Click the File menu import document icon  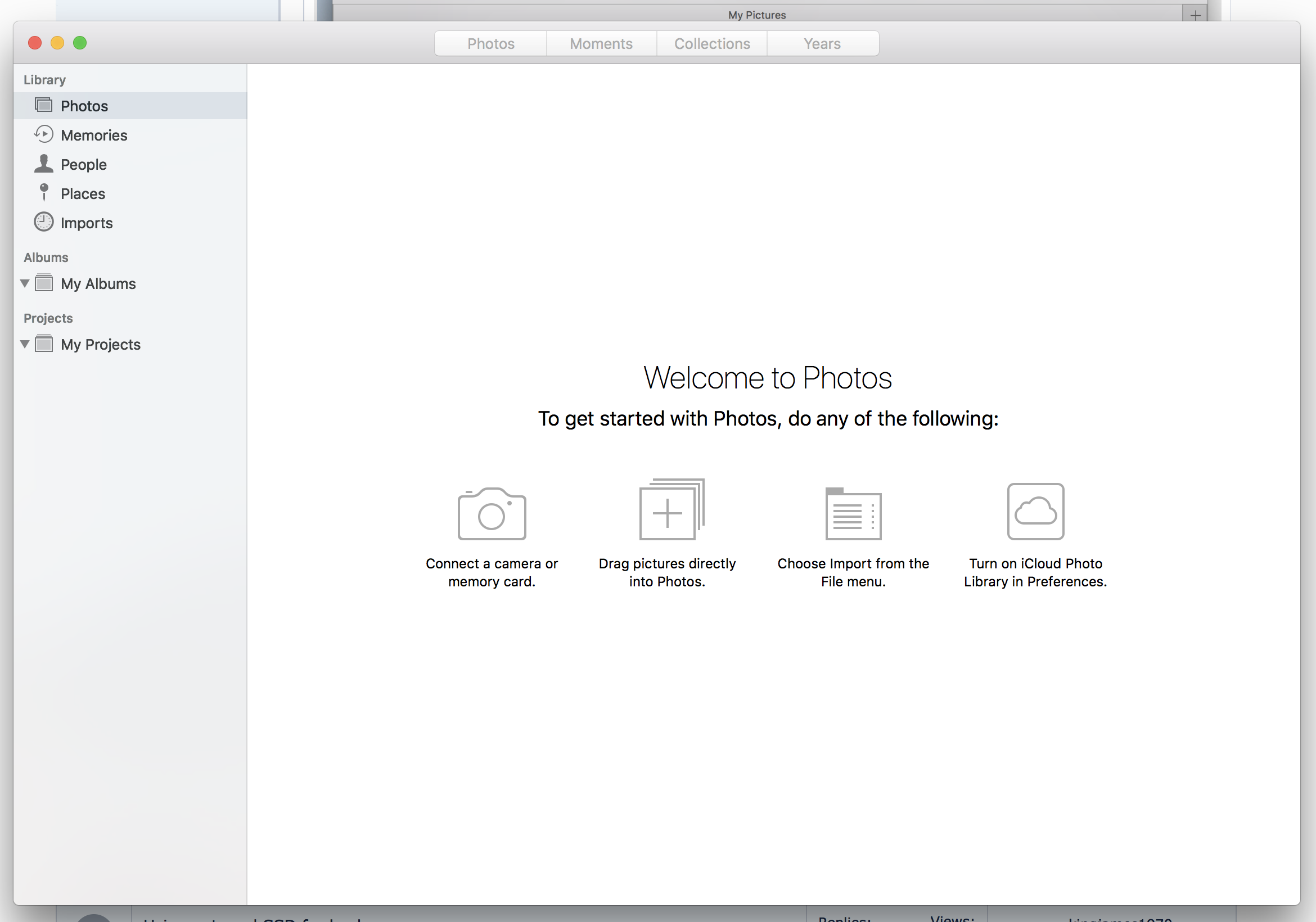[x=853, y=514]
